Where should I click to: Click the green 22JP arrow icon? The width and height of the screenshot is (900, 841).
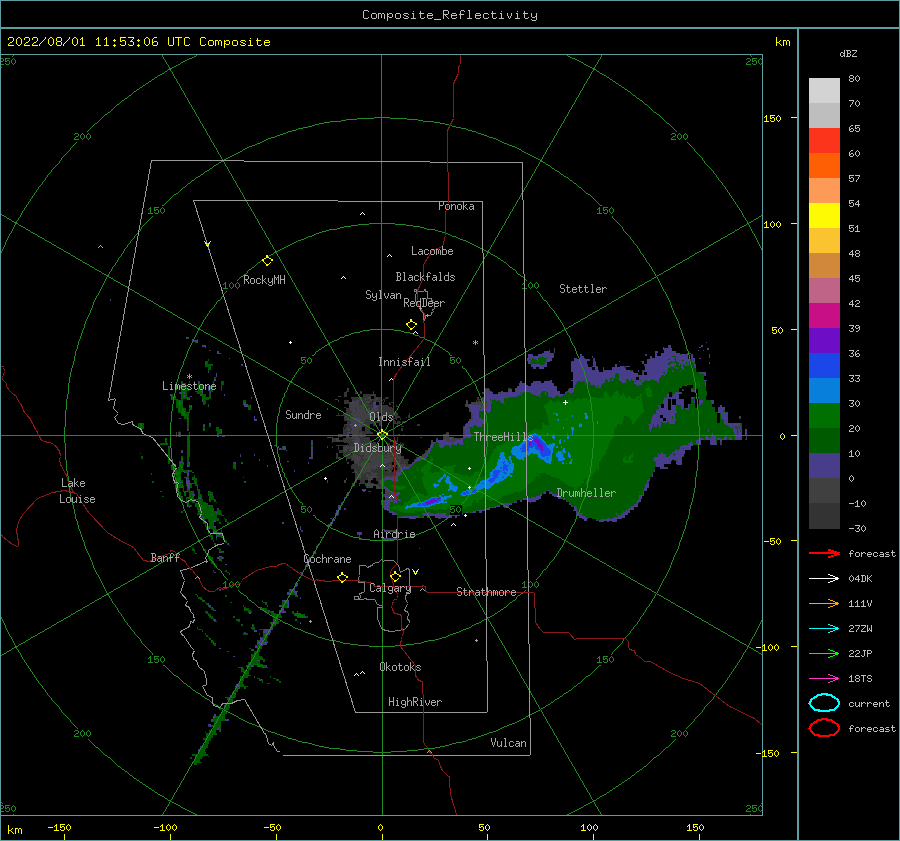point(824,653)
